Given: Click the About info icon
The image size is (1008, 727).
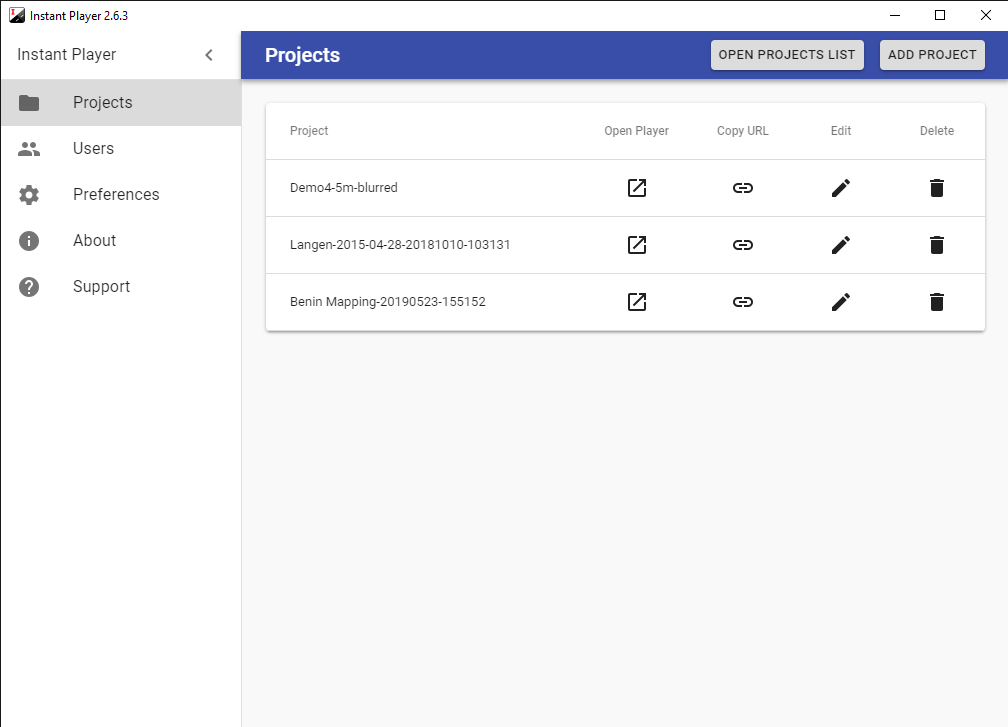Looking at the screenshot, I should pyautogui.click(x=29, y=241).
